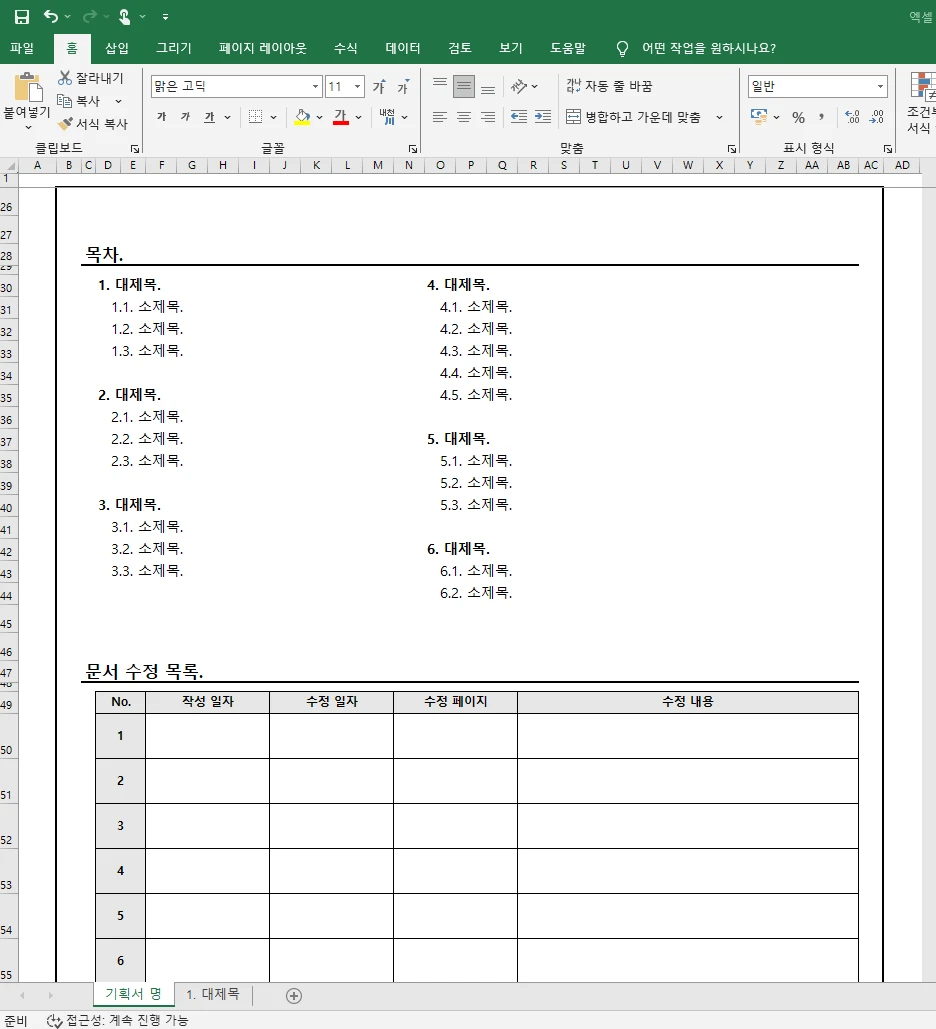Toggle italic formatting
Viewport: 936px width, 1029px height.
pyautogui.click(x=186, y=117)
